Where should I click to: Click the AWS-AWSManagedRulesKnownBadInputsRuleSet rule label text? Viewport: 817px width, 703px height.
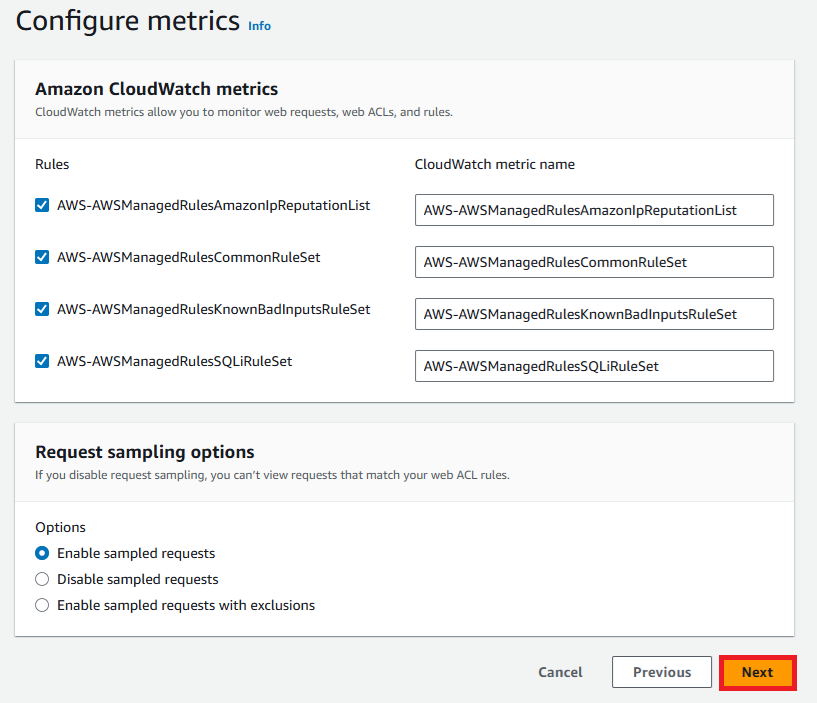pyautogui.click(x=214, y=310)
